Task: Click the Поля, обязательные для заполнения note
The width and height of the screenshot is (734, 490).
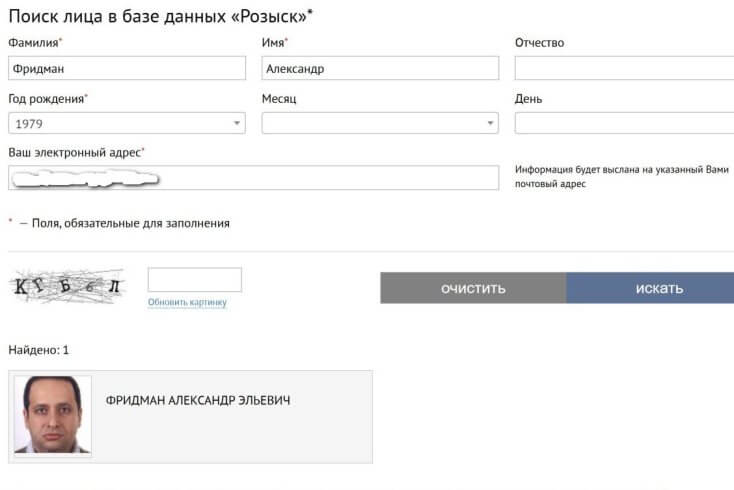Action: coord(131,223)
